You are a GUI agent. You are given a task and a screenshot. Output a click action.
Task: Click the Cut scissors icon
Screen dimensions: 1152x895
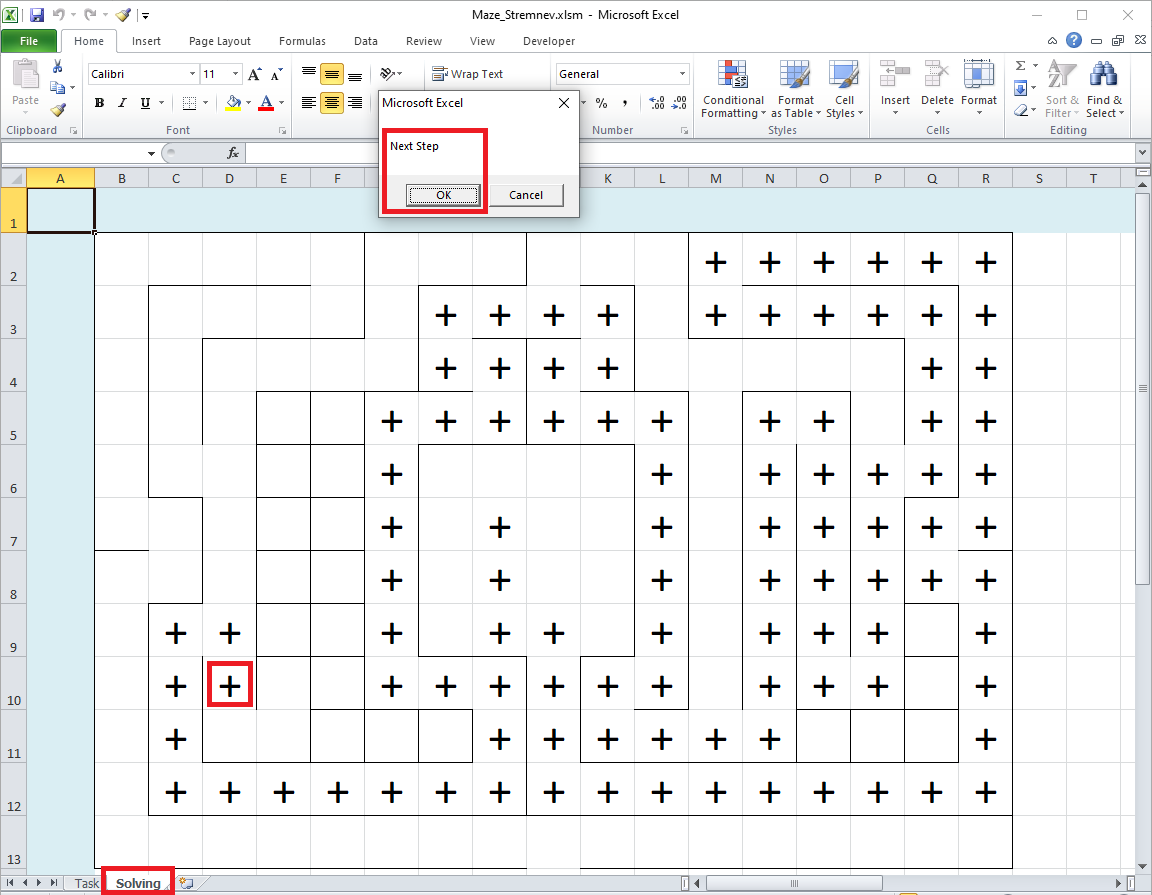pyautogui.click(x=57, y=67)
